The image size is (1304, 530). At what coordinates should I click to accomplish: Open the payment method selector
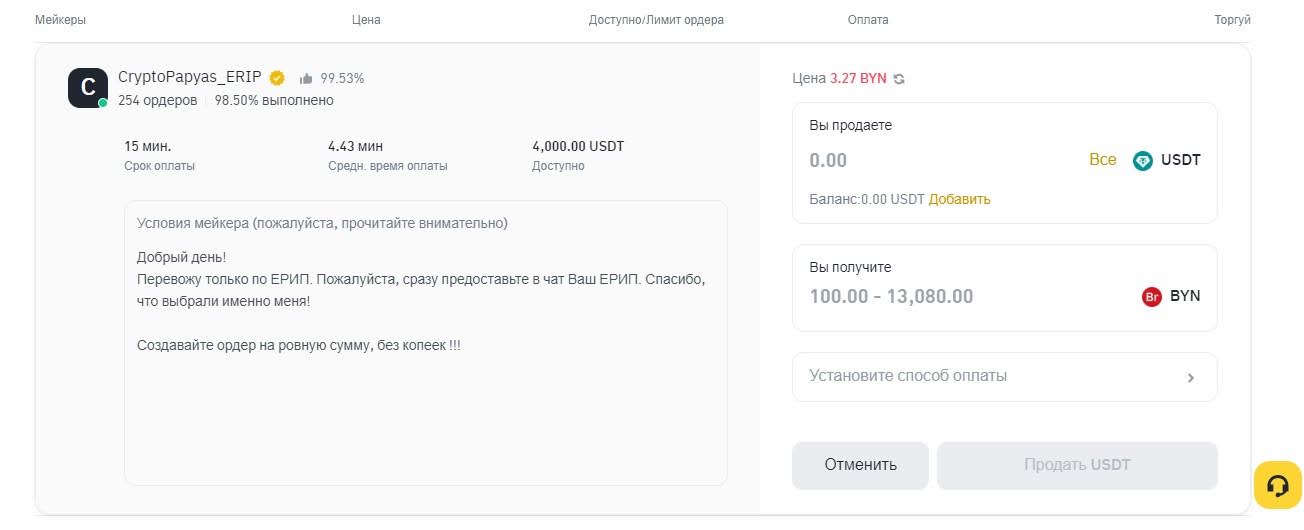[x=1004, y=377]
